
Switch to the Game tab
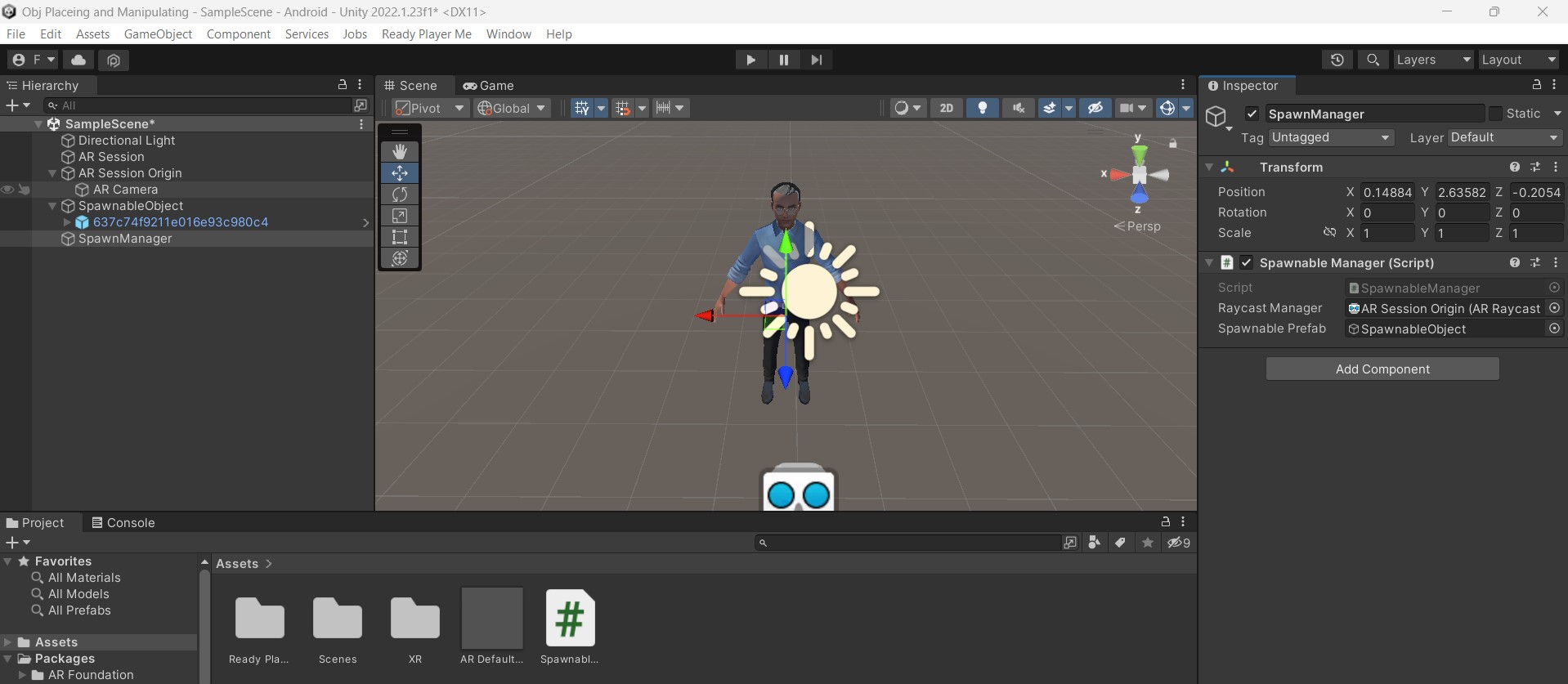point(489,85)
